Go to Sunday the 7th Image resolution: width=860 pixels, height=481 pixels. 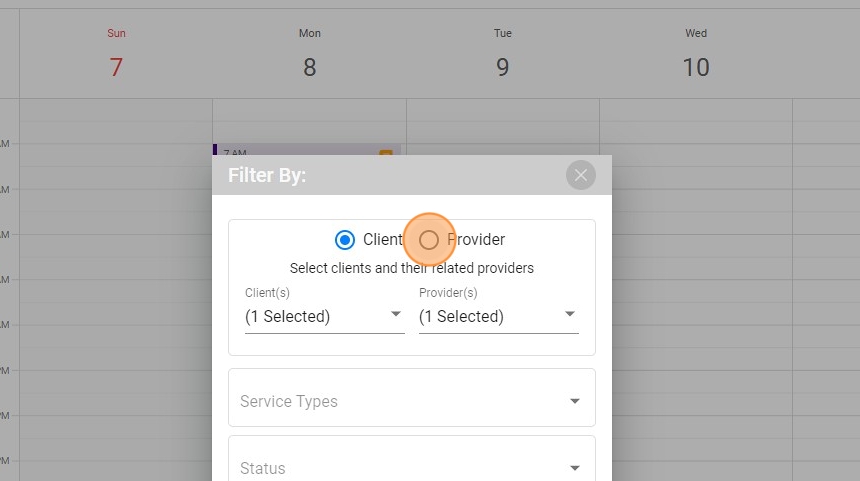pos(116,67)
